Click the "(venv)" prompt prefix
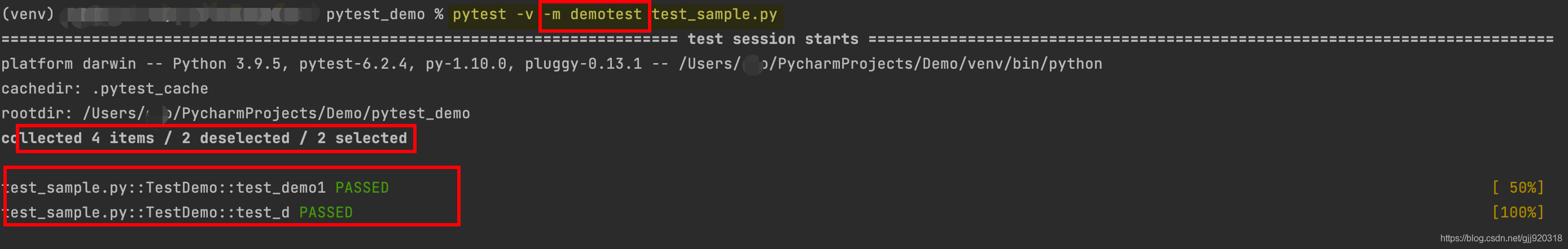Screen dimensions: 1568x249 pos(28,15)
